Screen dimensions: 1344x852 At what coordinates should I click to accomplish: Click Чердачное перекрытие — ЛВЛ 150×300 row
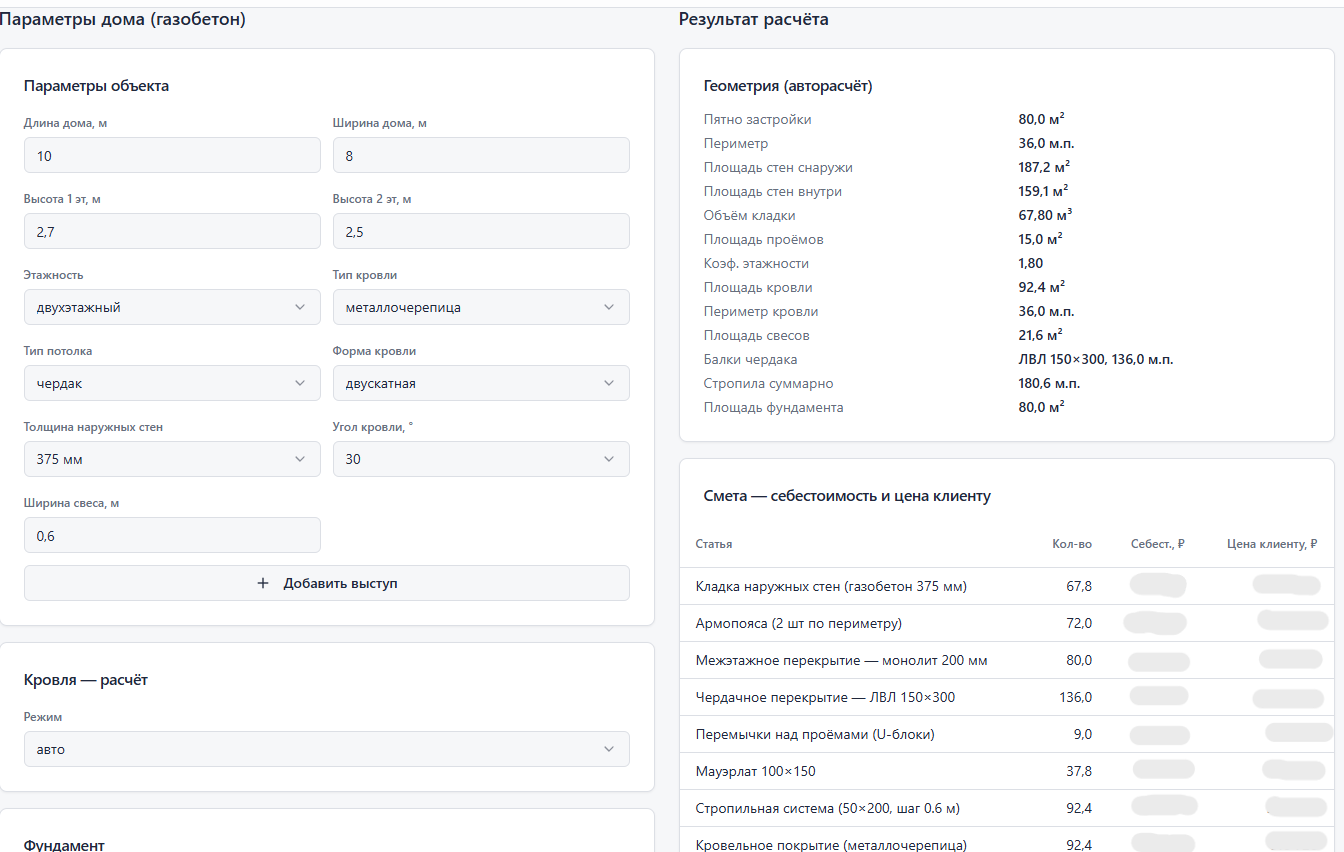pos(1007,697)
